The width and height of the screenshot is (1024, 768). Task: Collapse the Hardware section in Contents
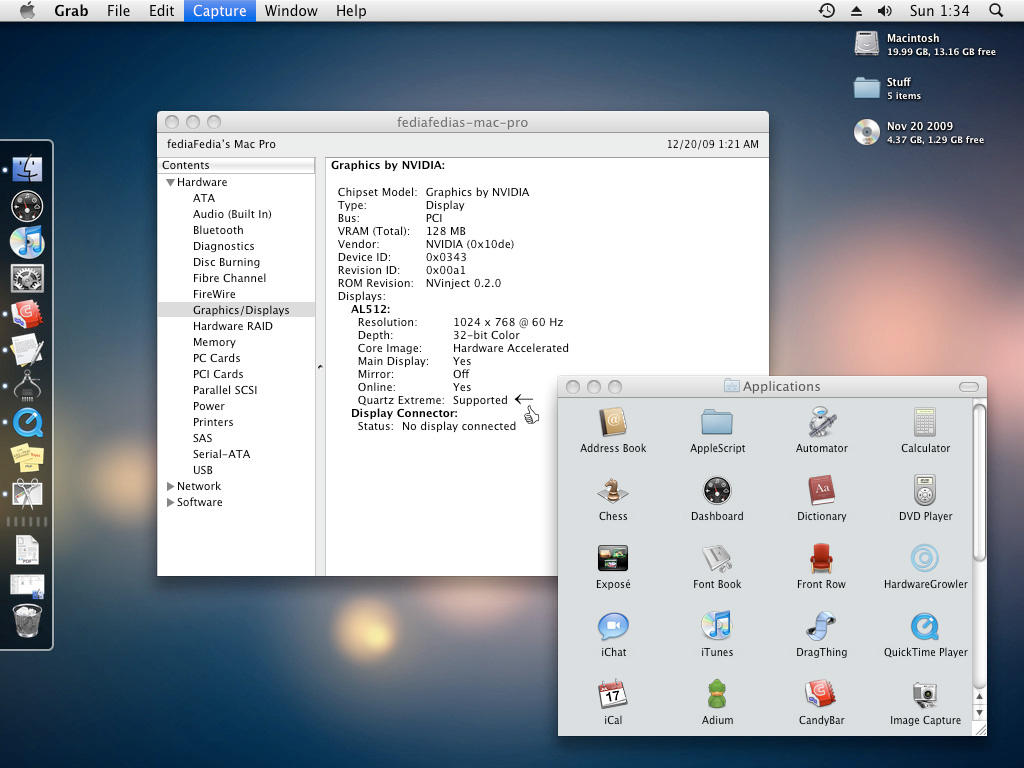pos(170,182)
